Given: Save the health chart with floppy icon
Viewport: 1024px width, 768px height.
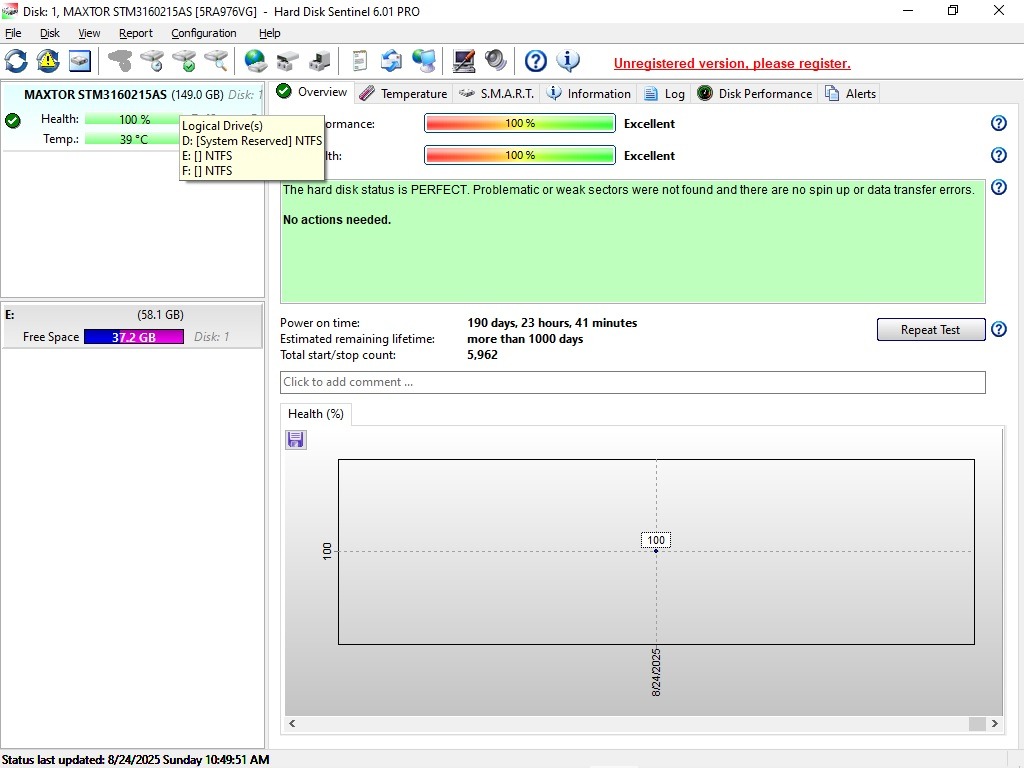Looking at the screenshot, I should (296, 440).
